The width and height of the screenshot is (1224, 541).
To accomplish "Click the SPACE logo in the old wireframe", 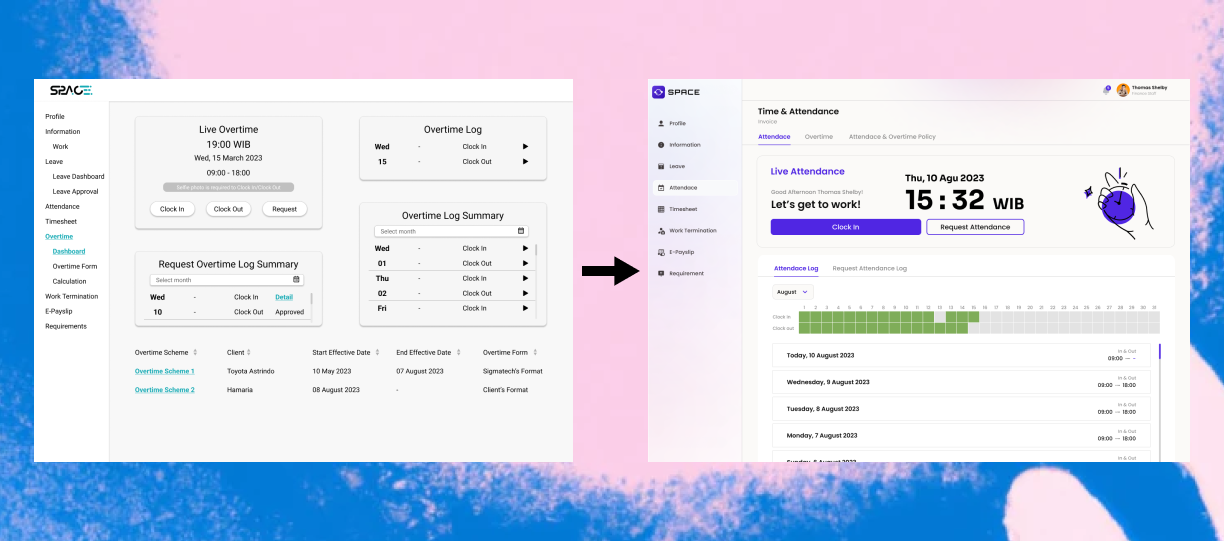I will click(71, 91).
